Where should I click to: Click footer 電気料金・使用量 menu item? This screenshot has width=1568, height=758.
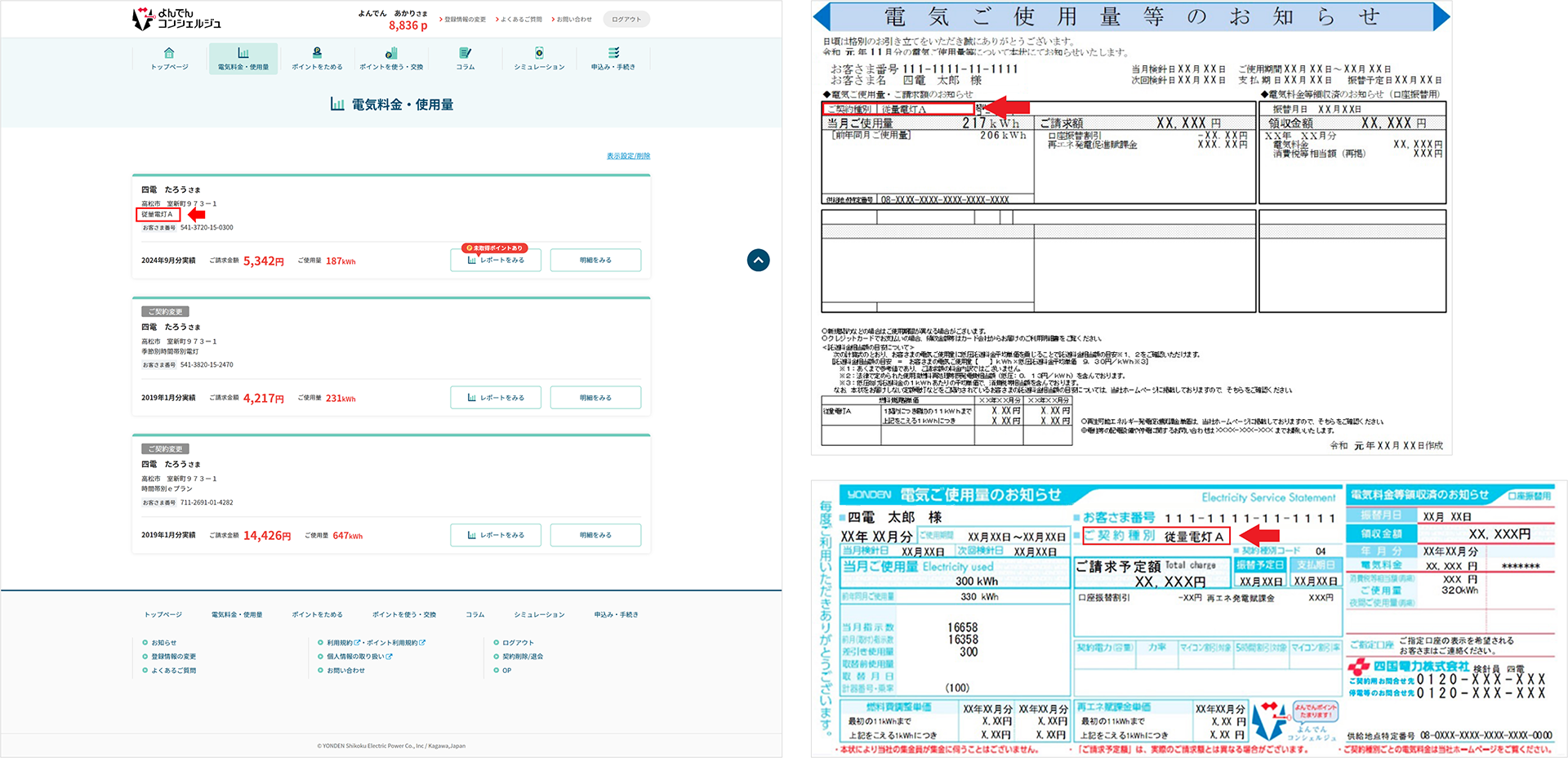tap(237, 614)
